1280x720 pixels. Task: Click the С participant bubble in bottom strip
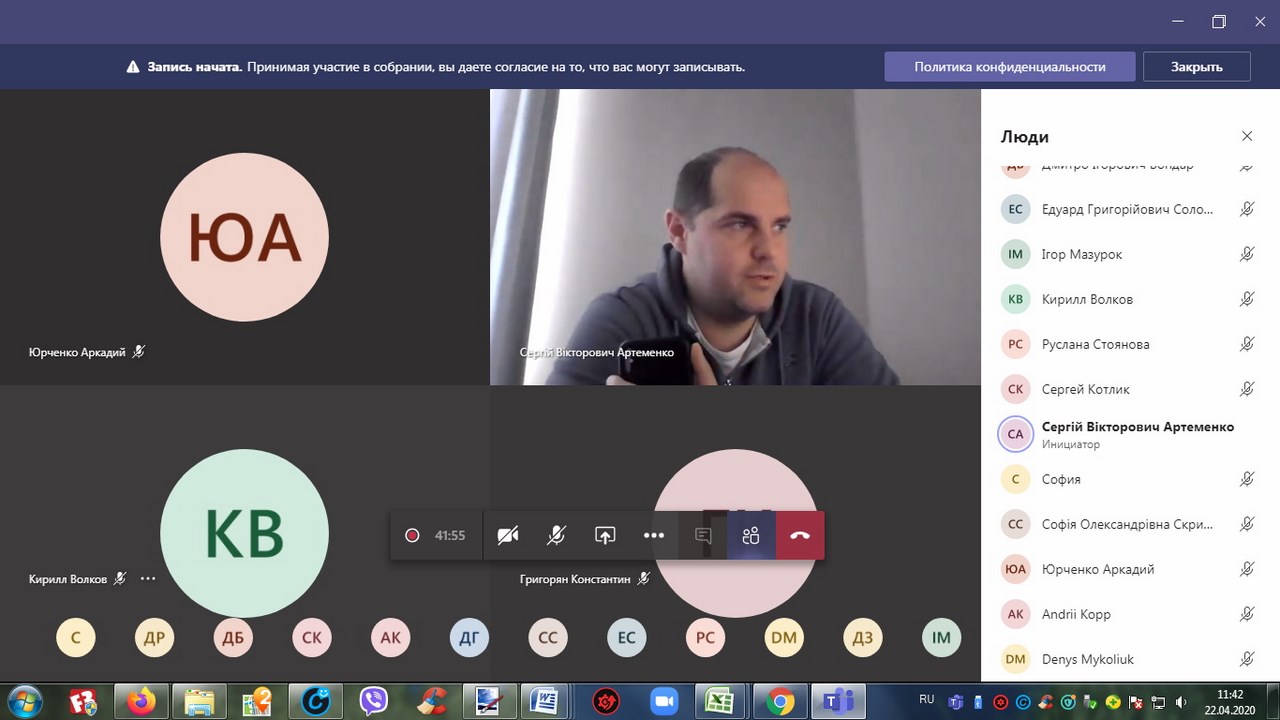click(x=75, y=637)
